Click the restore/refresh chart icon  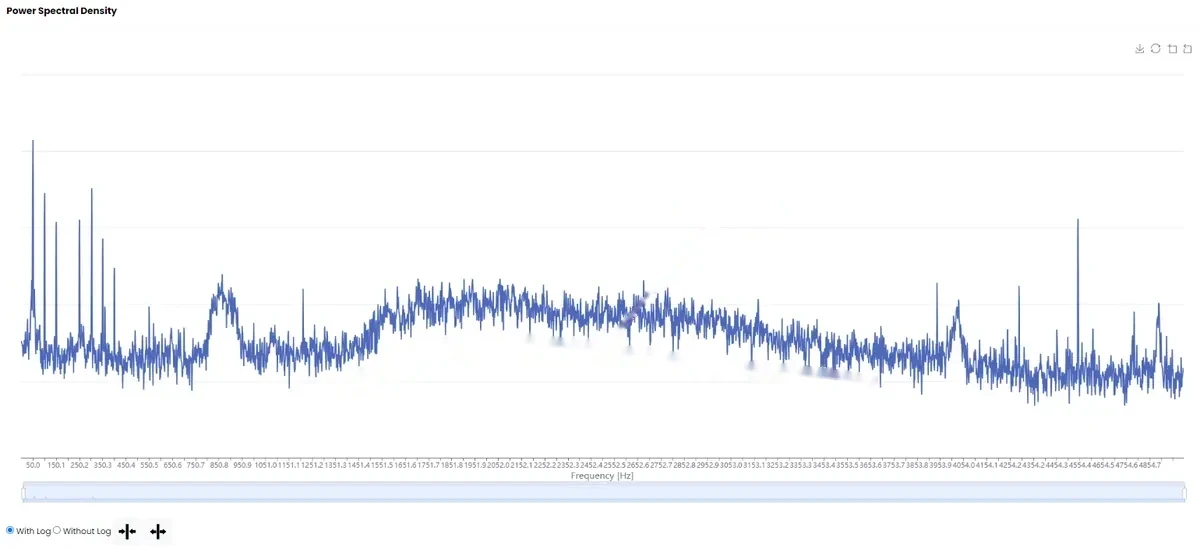click(1156, 49)
